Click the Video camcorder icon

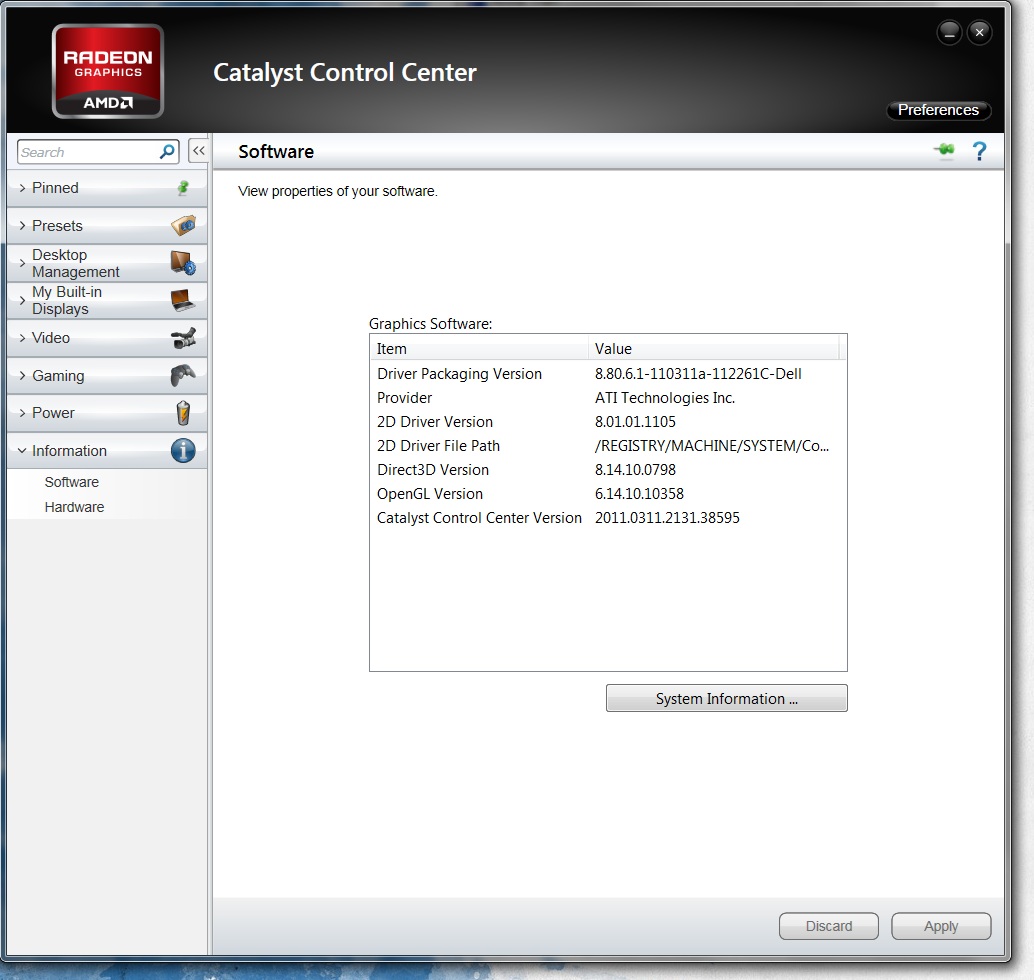pos(183,338)
